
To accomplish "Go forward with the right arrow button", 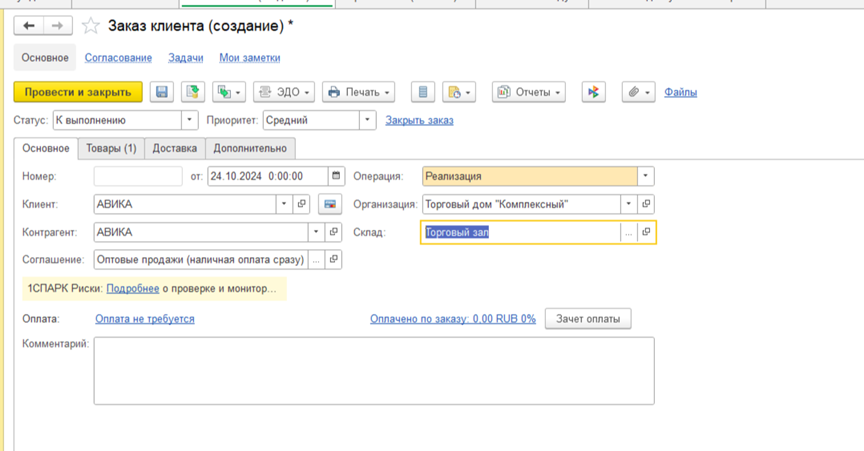I will click(58, 26).
